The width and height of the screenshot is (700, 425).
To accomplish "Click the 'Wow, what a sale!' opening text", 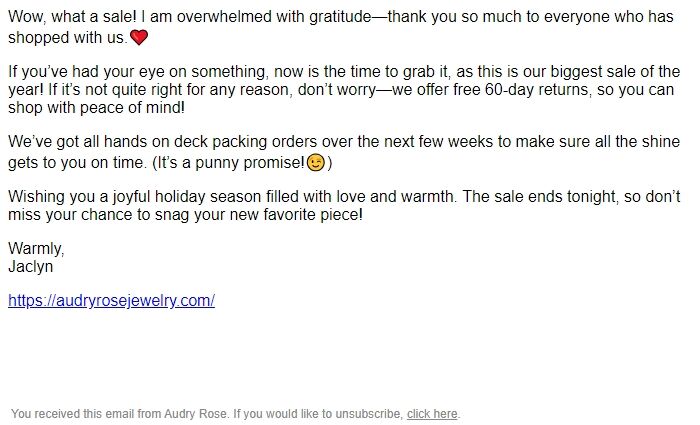I will click(x=72, y=17).
